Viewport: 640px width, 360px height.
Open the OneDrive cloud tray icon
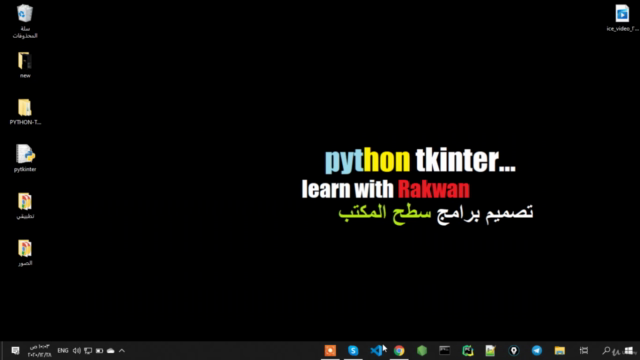pyautogui.click(x=111, y=351)
